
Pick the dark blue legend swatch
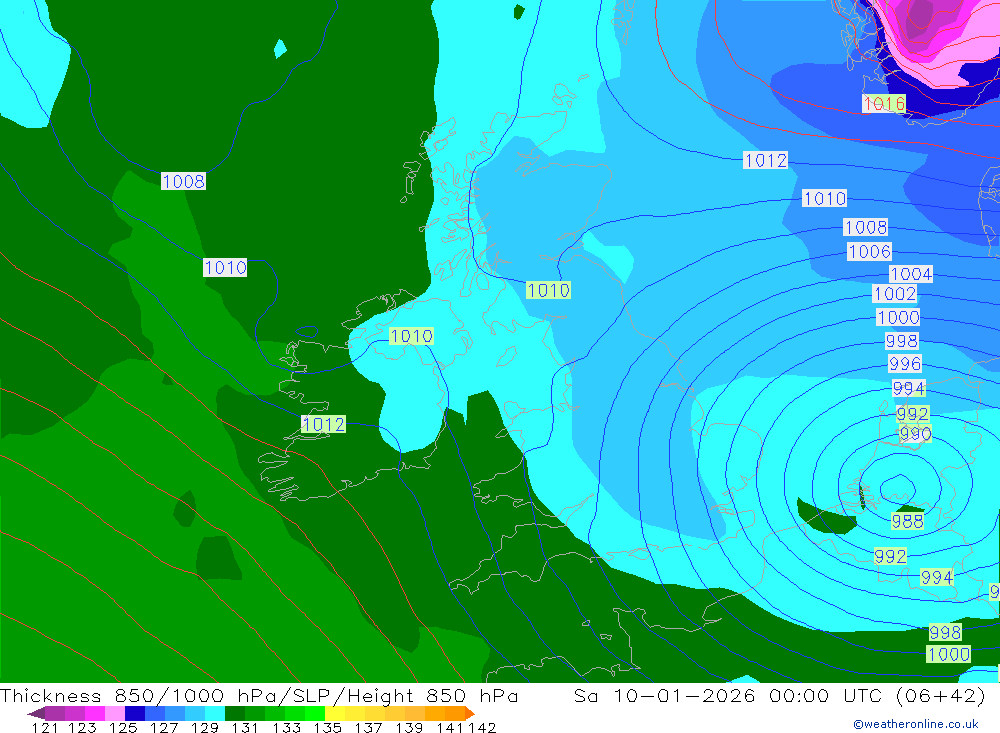pyautogui.click(x=135, y=713)
